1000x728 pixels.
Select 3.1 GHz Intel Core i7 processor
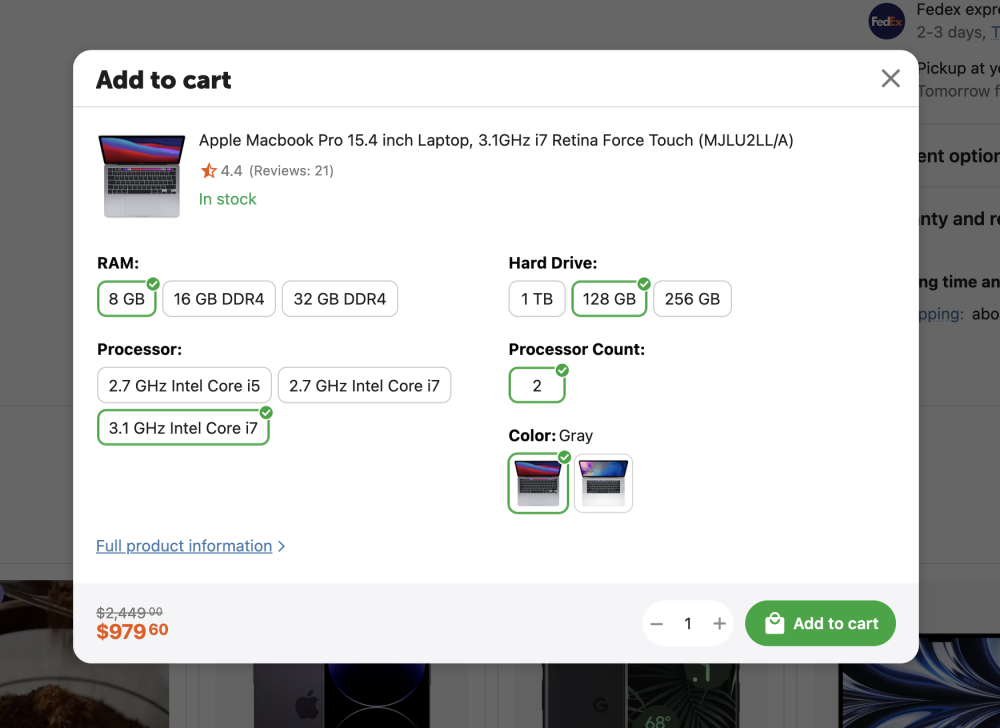(183, 428)
